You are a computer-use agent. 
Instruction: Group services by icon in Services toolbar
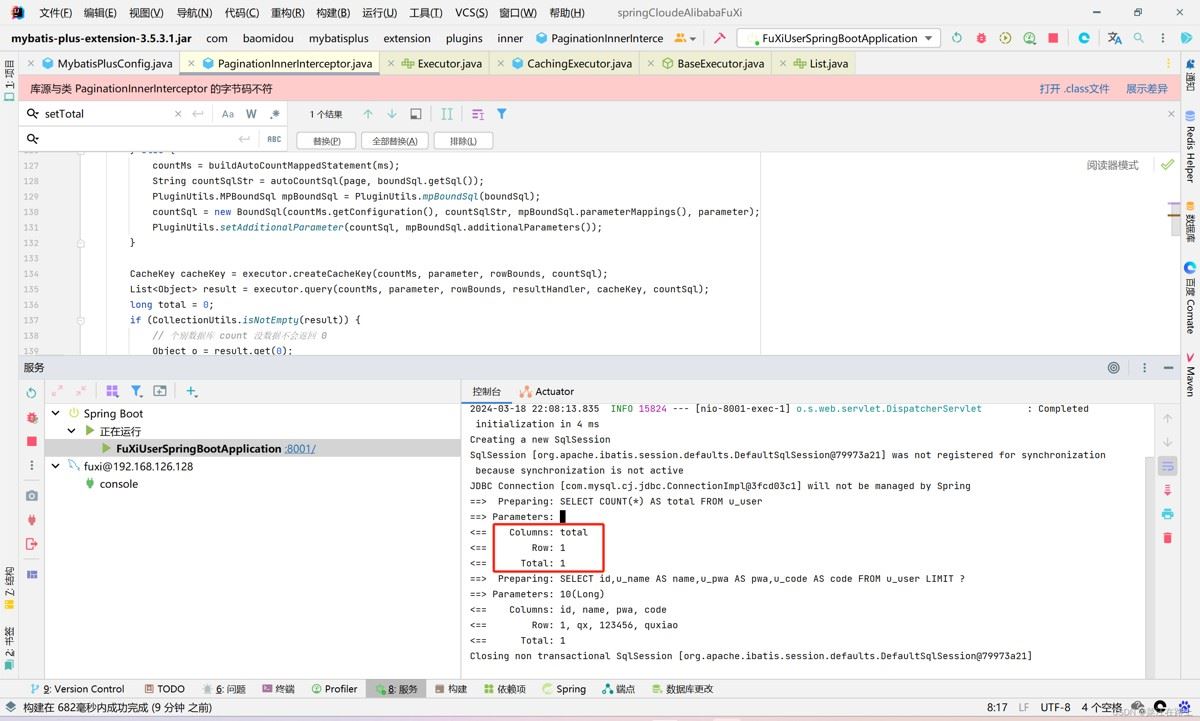point(112,392)
